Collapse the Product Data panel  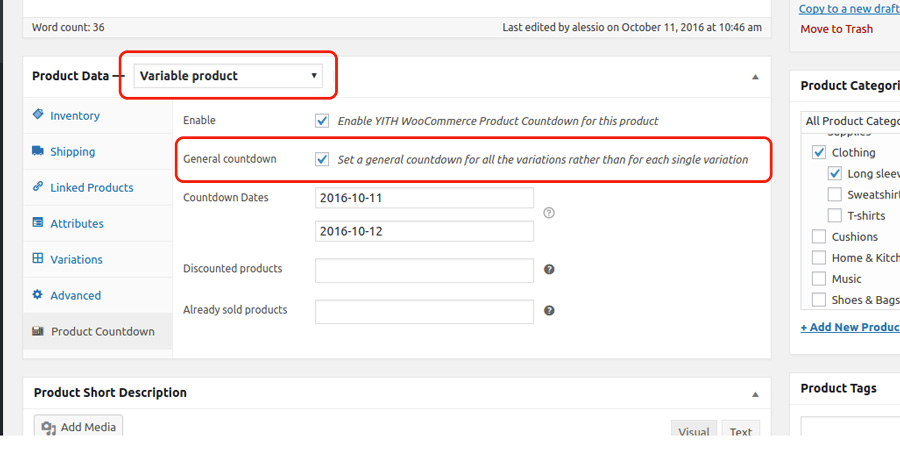coord(755,77)
